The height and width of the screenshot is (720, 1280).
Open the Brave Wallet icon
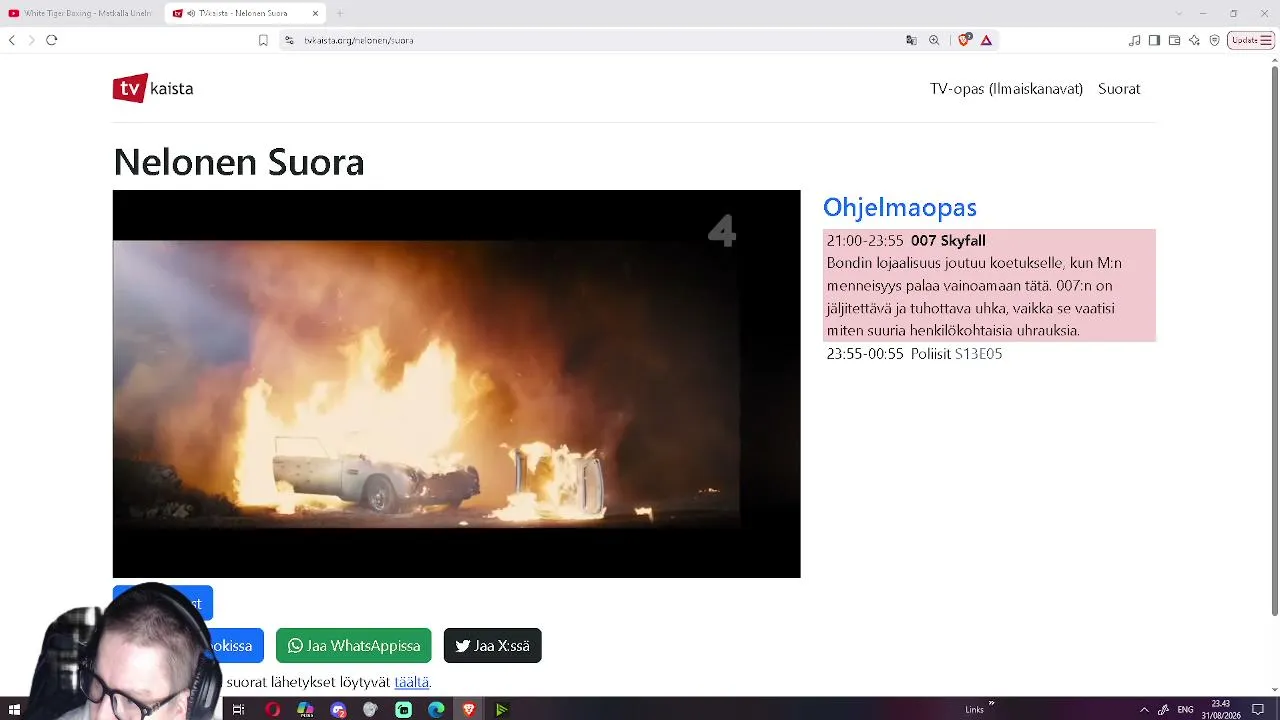coord(1174,40)
